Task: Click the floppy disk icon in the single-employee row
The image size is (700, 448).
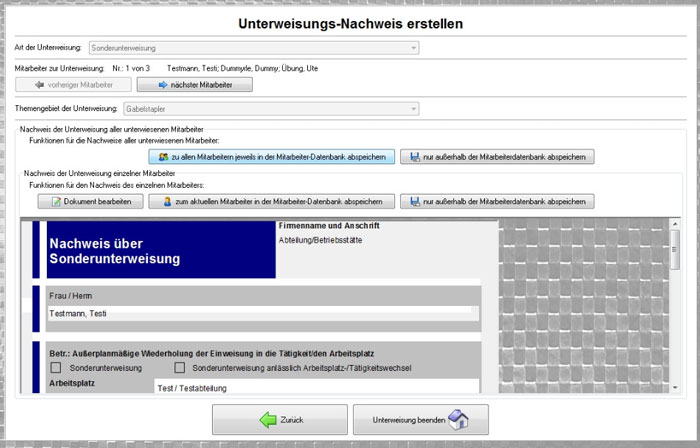Action: tap(415, 202)
